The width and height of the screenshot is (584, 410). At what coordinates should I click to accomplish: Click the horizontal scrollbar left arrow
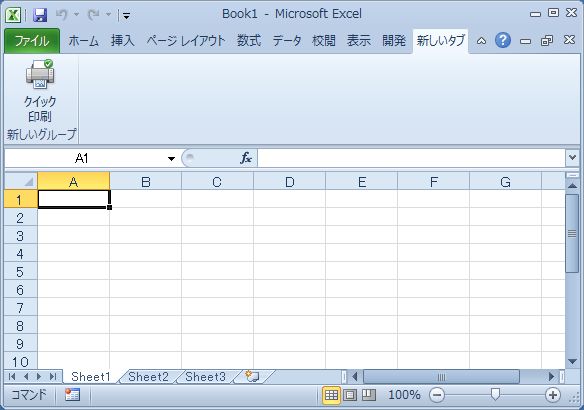click(354, 376)
